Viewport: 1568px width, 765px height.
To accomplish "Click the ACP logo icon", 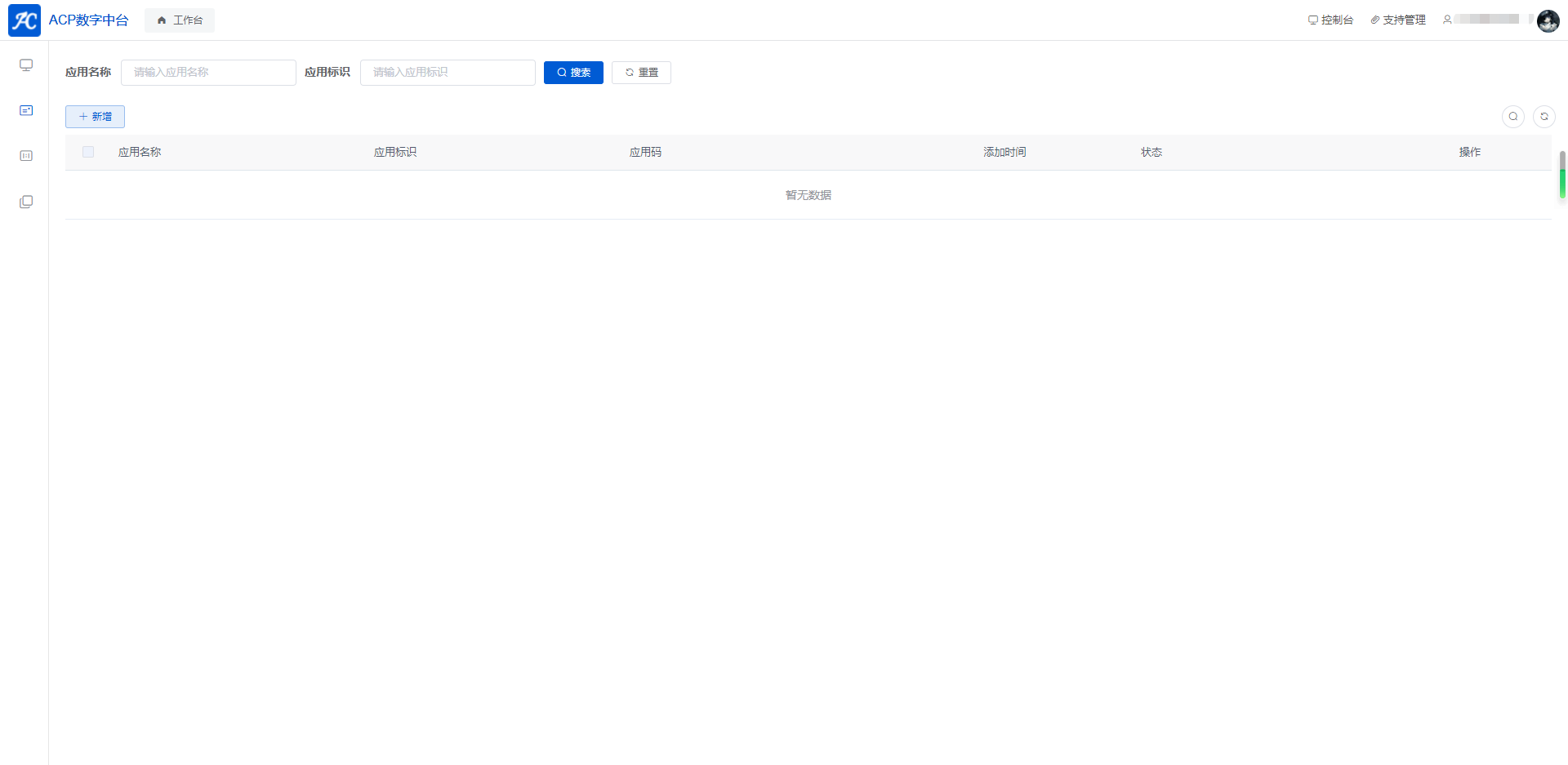I will pyautogui.click(x=24, y=20).
